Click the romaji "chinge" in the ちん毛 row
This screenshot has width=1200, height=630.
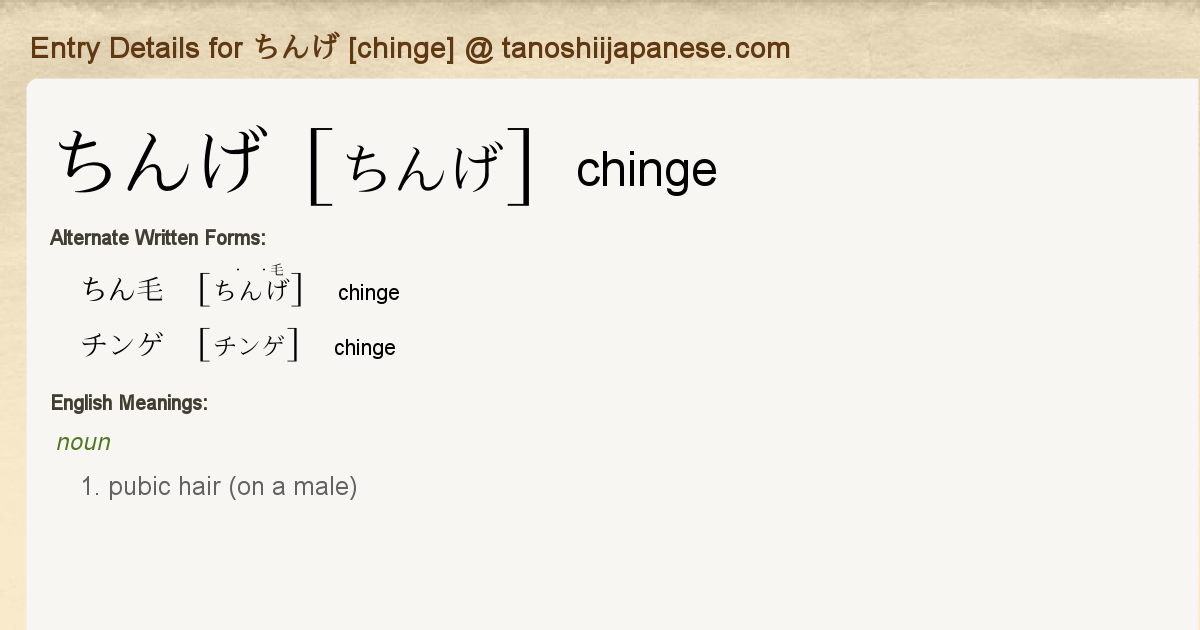click(x=368, y=293)
